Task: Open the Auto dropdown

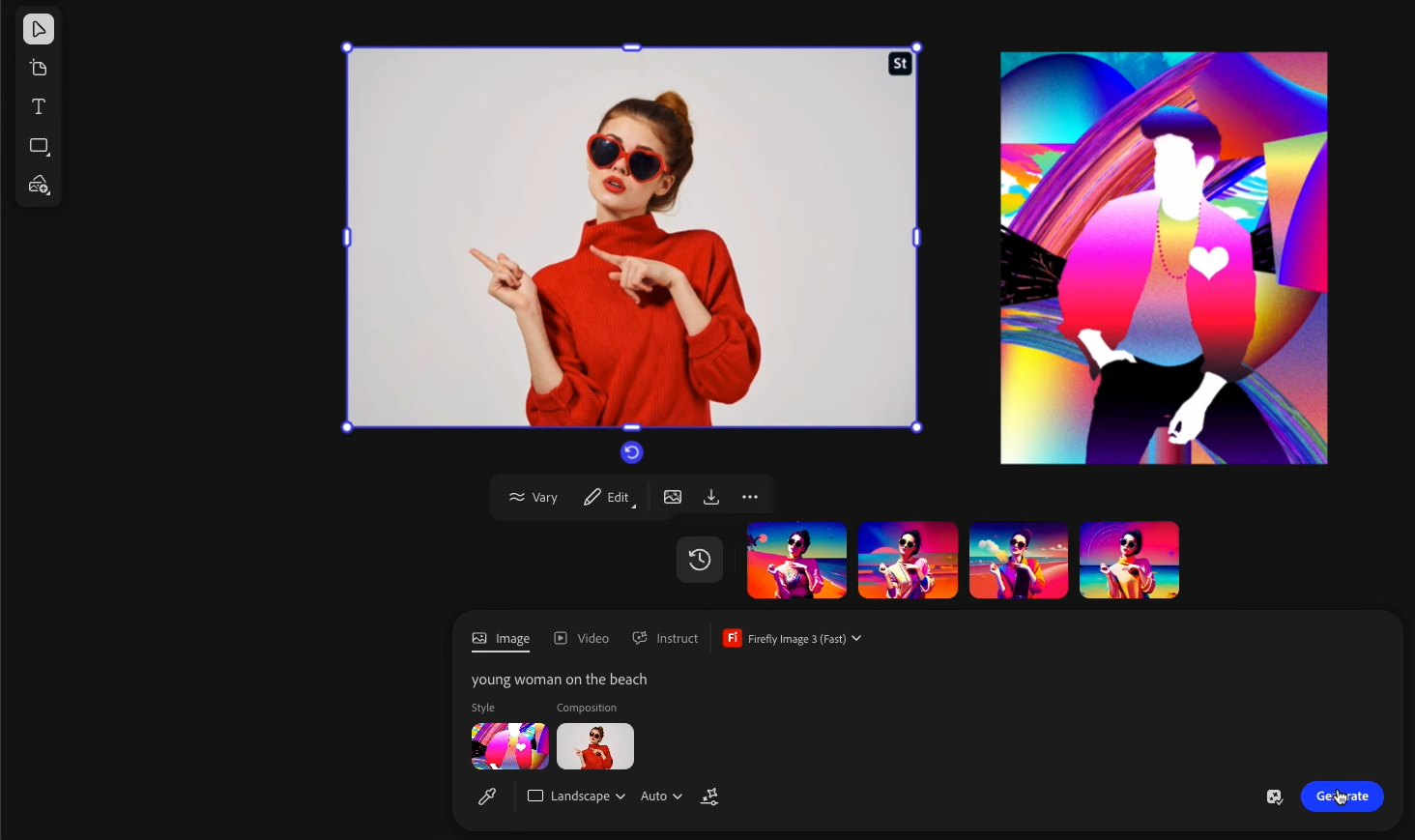Action: tap(661, 797)
